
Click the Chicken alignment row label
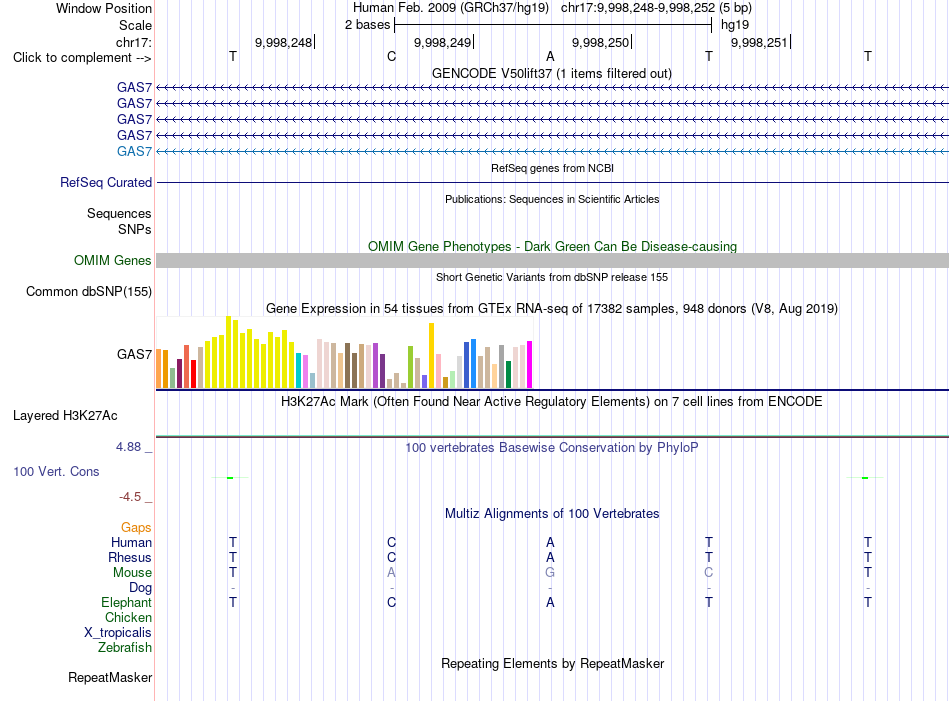click(x=128, y=617)
